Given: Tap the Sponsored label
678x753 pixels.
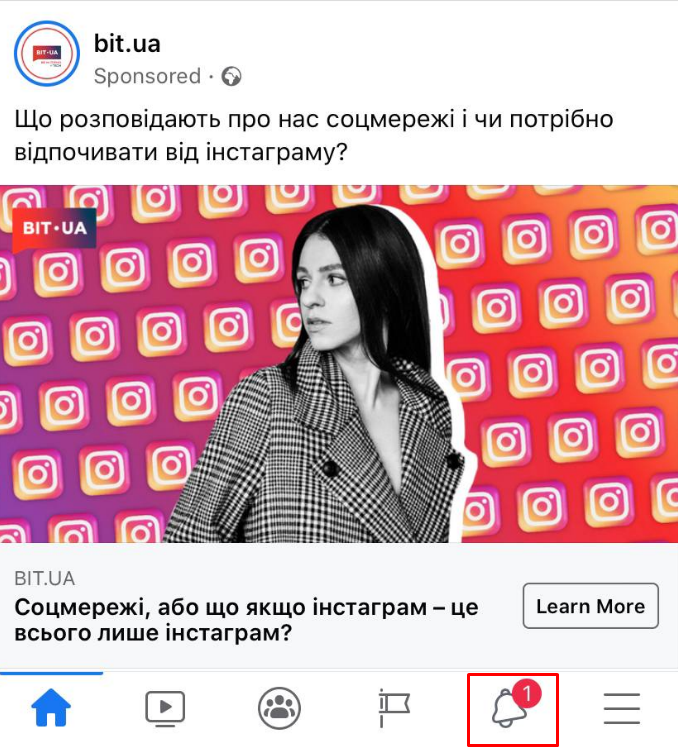Looking at the screenshot, I should (x=147, y=76).
